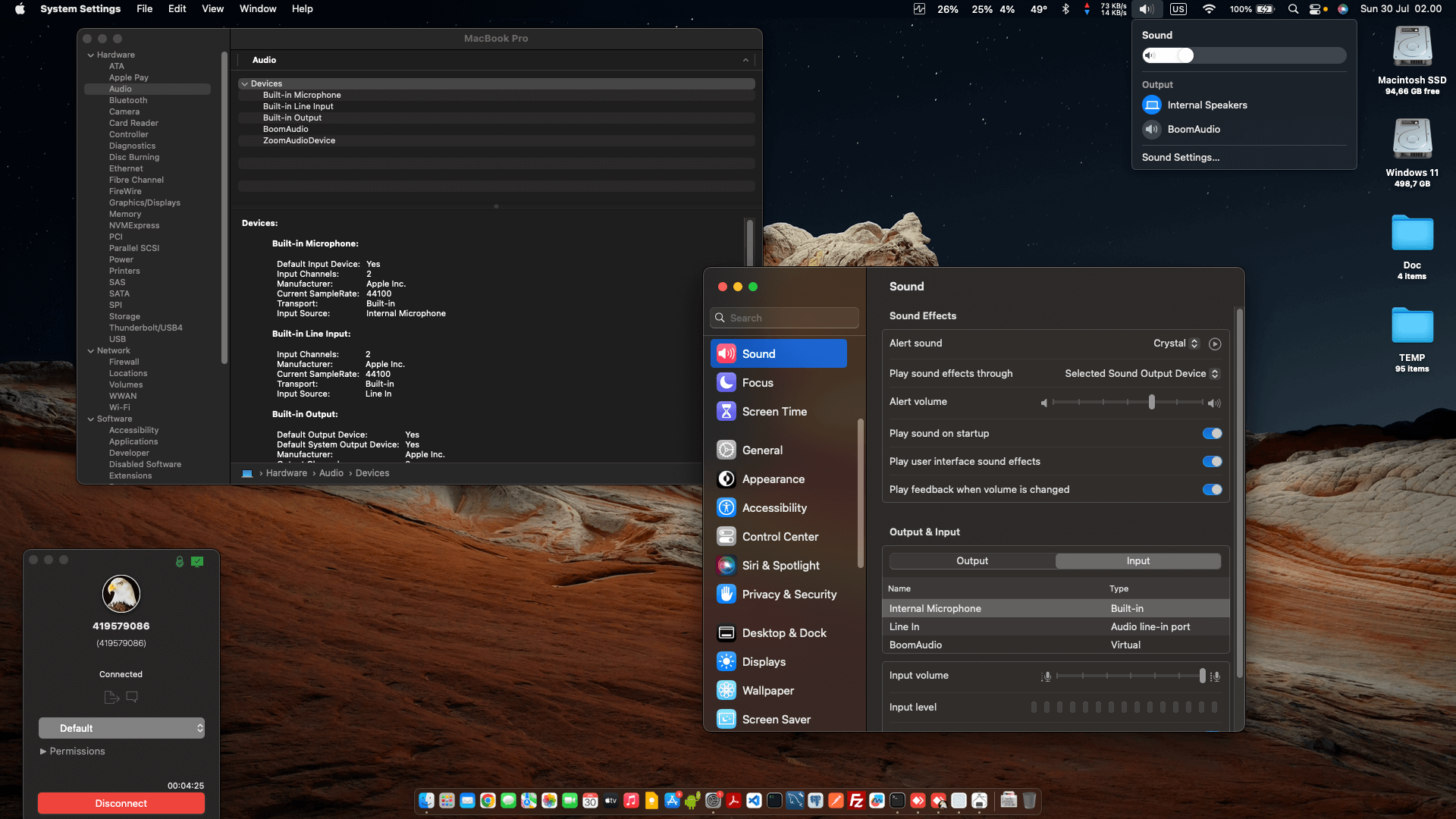Collapse the Software tree in System Information
Screen dimensions: 1456x819
click(91, 419)
